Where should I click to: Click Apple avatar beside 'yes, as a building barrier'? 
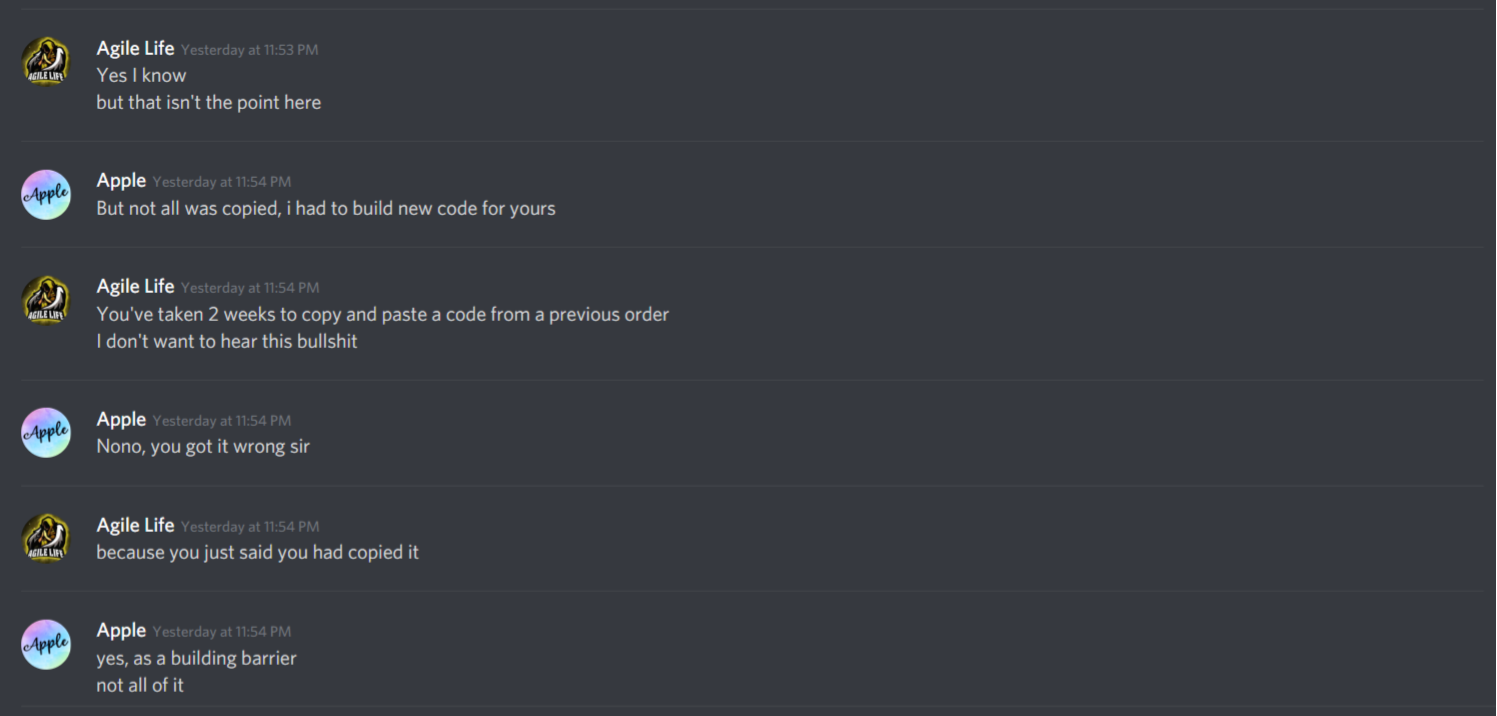click(x=46, y=644)
